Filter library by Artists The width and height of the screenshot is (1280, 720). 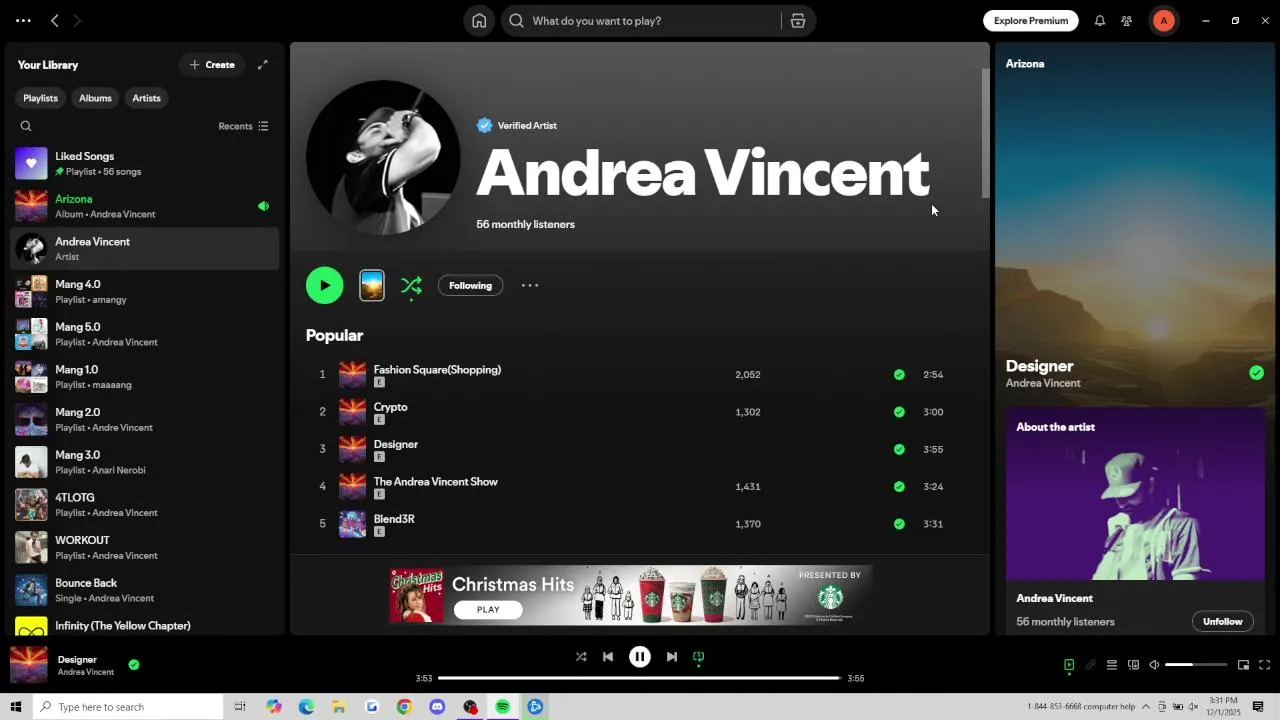pos(146,98)
